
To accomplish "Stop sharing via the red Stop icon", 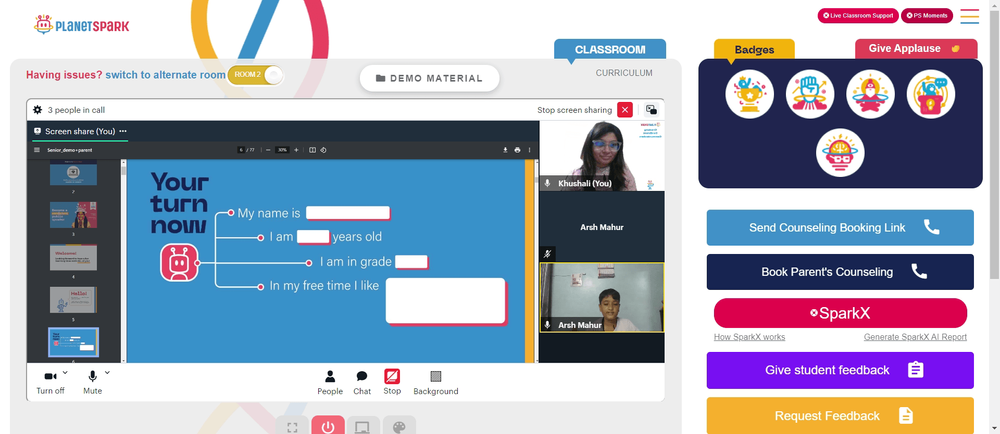I will [392, 382].
